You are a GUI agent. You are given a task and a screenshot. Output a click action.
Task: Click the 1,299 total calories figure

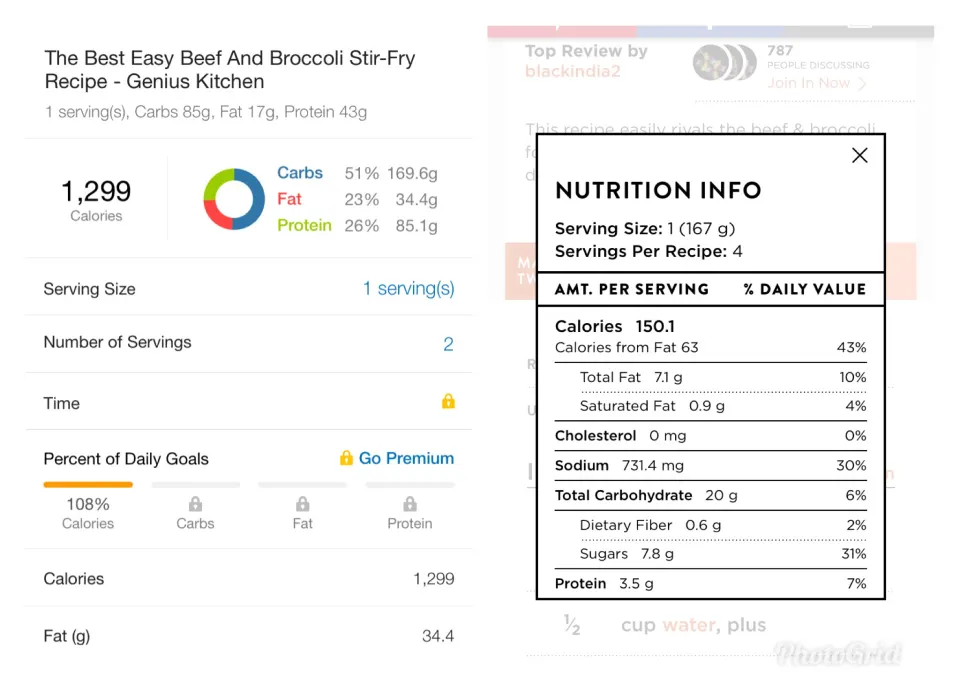coord(96,191)
